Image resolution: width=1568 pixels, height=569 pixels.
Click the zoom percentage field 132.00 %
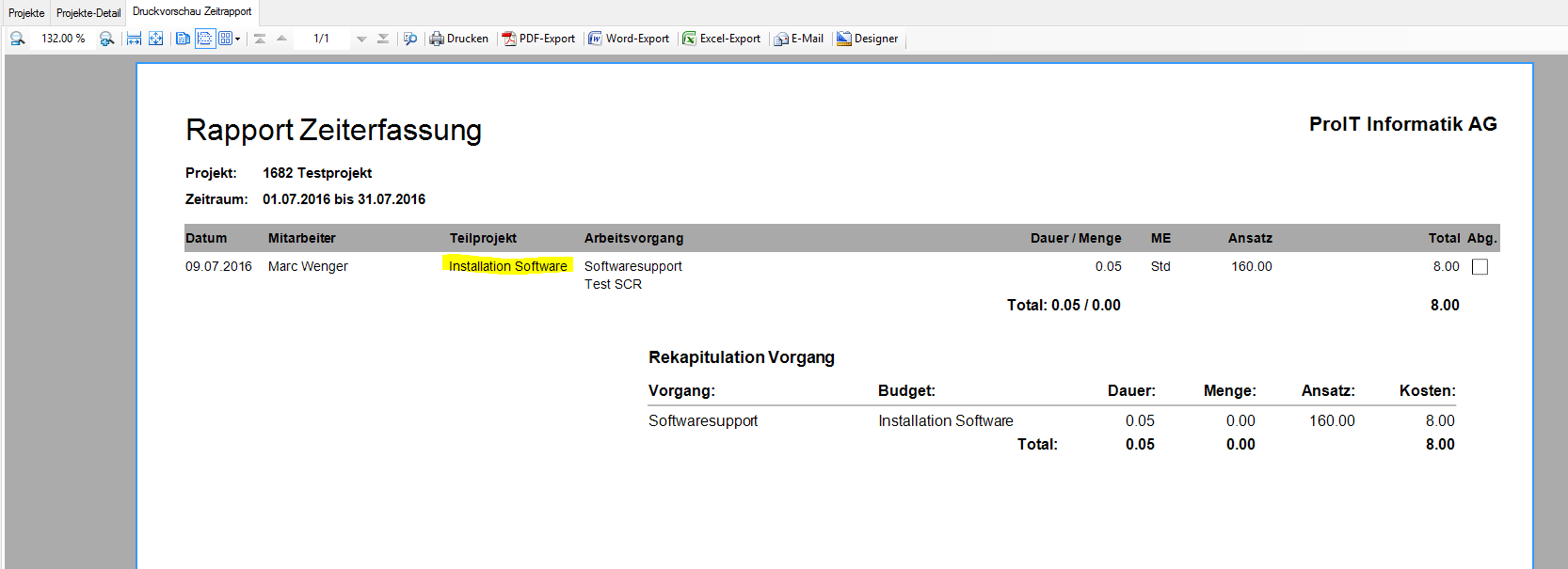coord(63,39)
